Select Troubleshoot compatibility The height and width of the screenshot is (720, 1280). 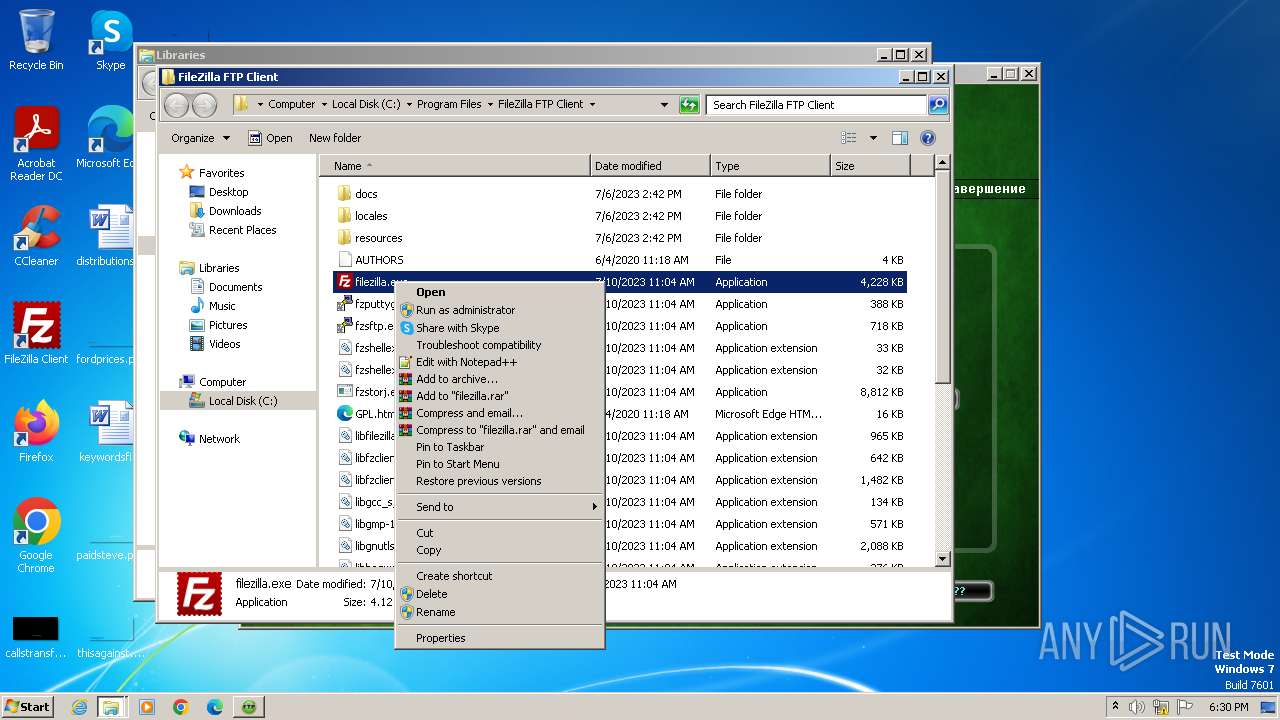click(500, 345)
